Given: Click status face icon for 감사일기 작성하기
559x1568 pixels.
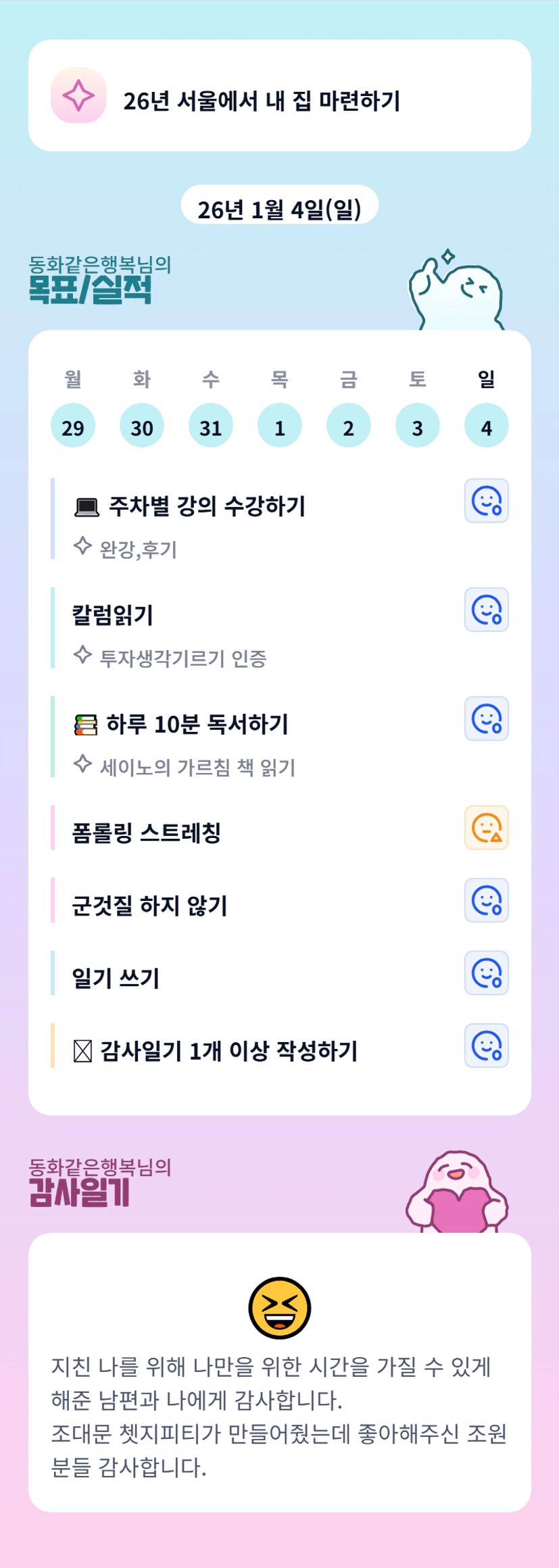Looking at the screenshot, I should coord(486,1046).
